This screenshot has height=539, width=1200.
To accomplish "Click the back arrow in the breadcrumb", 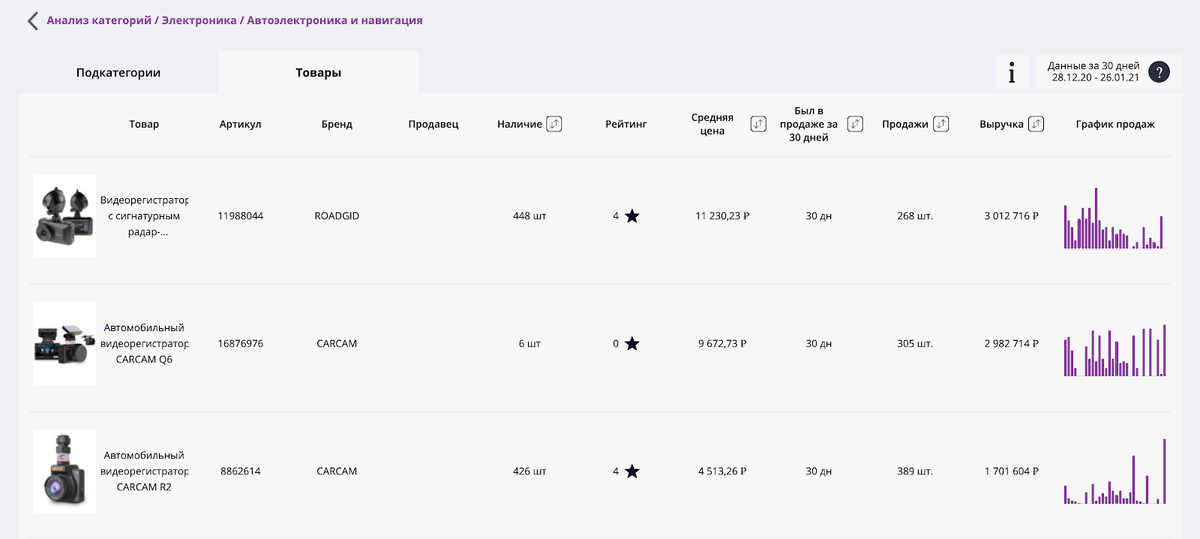I will pyautogui.click(x=33, y=21).
